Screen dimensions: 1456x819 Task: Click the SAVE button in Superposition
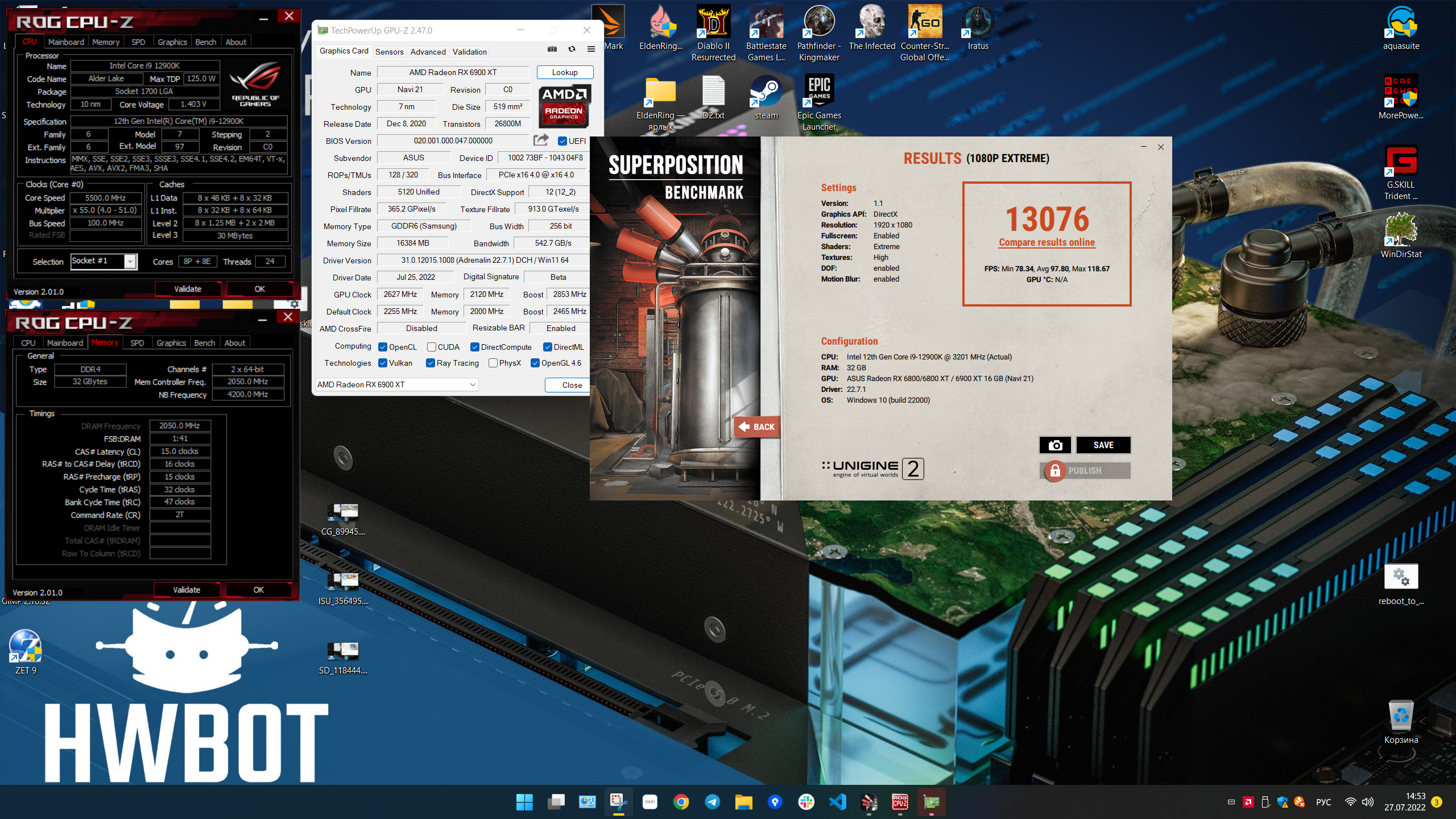(x=1103, y=445)
